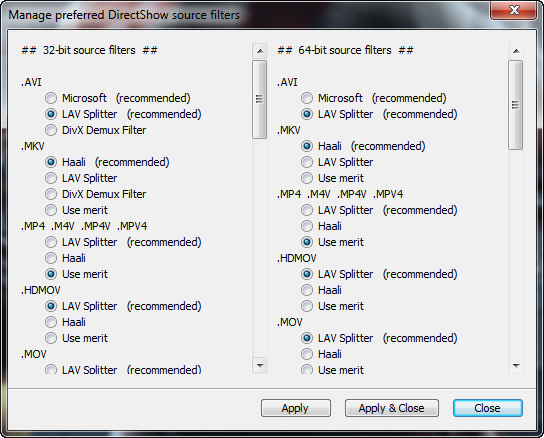Click 32-bit list scroll down arrow
Viewport: 544px width, 438px height.
260,365
